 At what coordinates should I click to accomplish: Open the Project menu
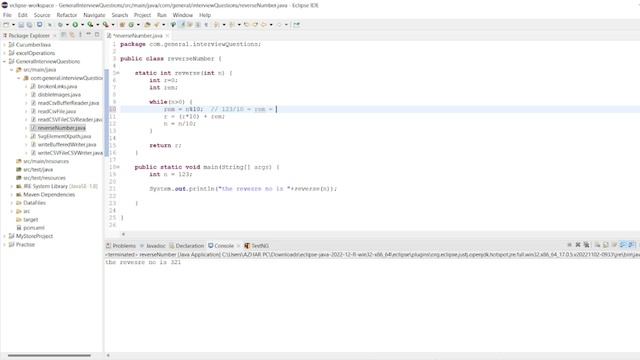(142, 15)
